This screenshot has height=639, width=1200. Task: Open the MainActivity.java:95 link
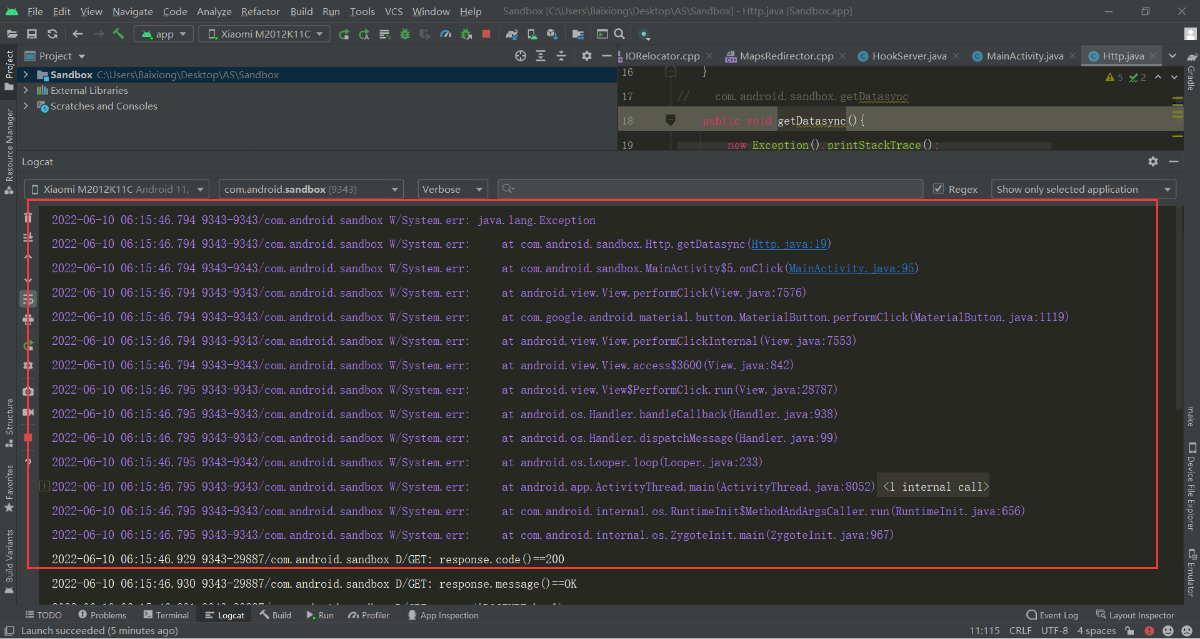[850, 268]
